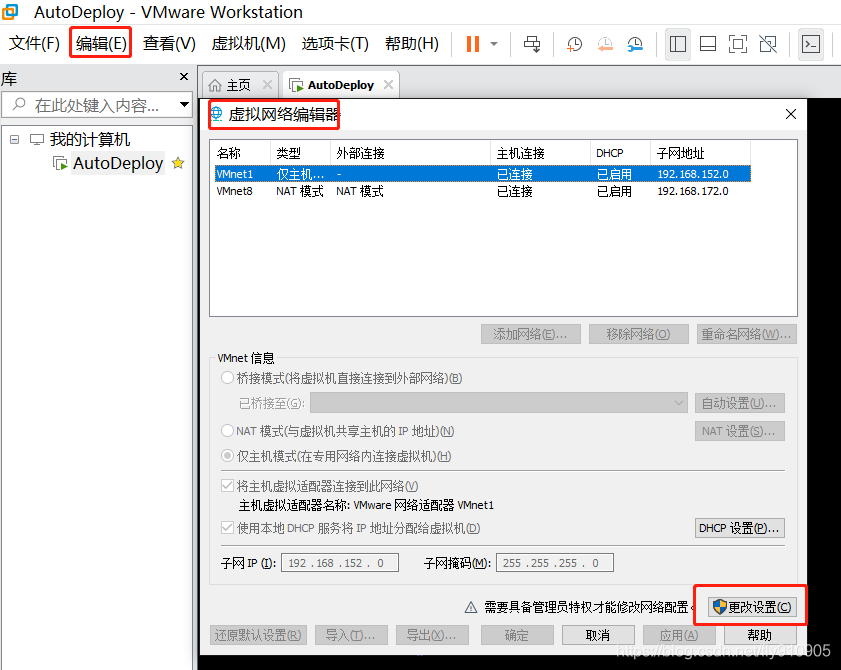
Task: Click the 添加网络(E) button
Action: point(530,334)
